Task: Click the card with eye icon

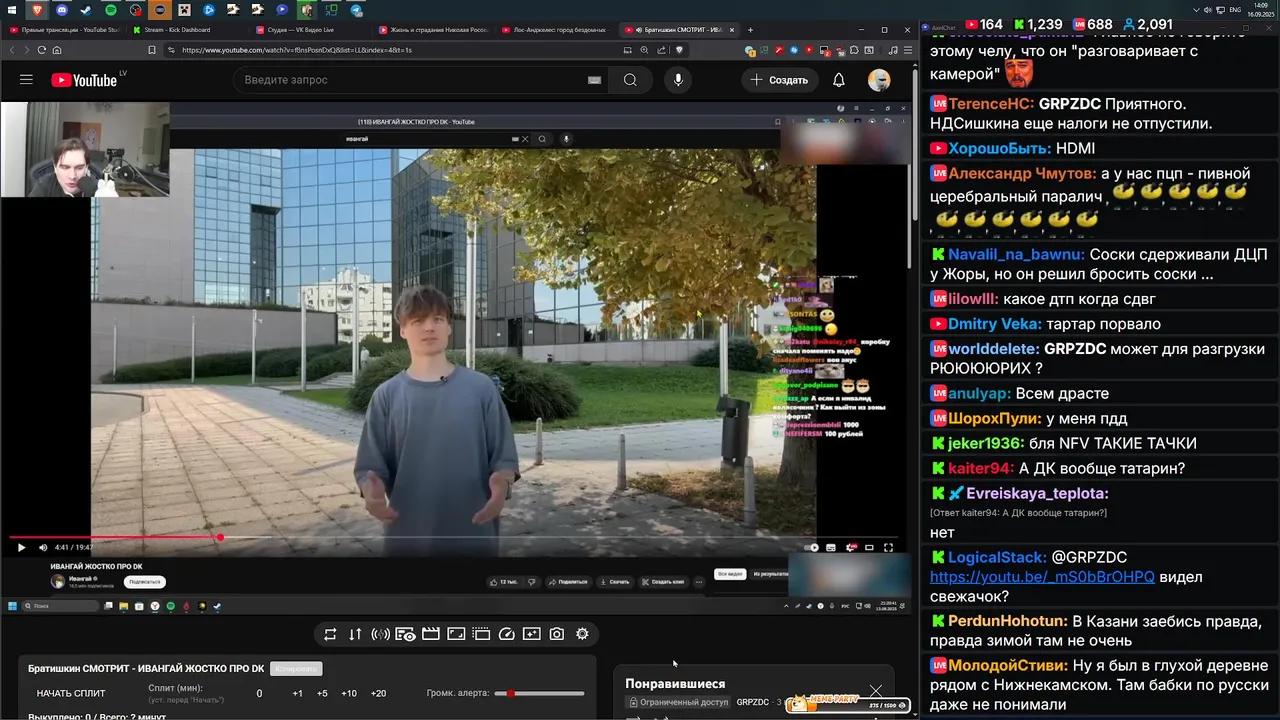Action: [405, 634]
